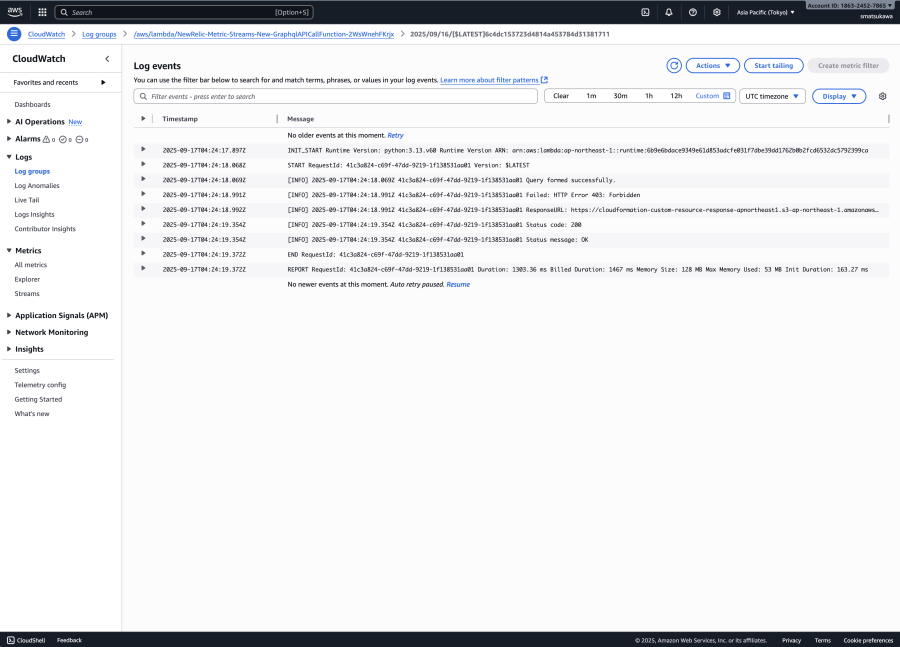Image resolution: width=900 pixels, height=647 pixels.
Task: Collapse the Logs section
Action: (x=9, y=157)
